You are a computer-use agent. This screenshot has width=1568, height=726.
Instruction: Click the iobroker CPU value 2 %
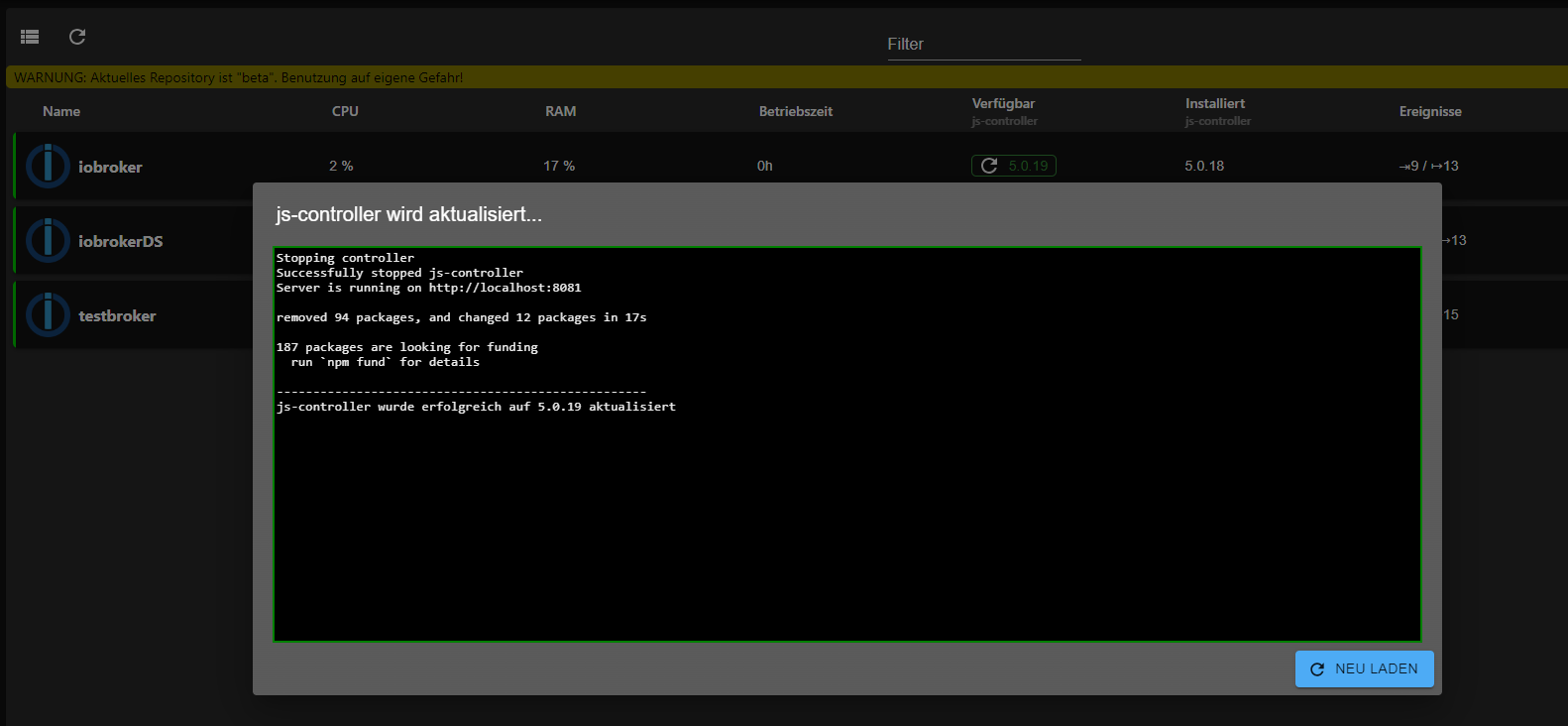[x=341, y=166]
